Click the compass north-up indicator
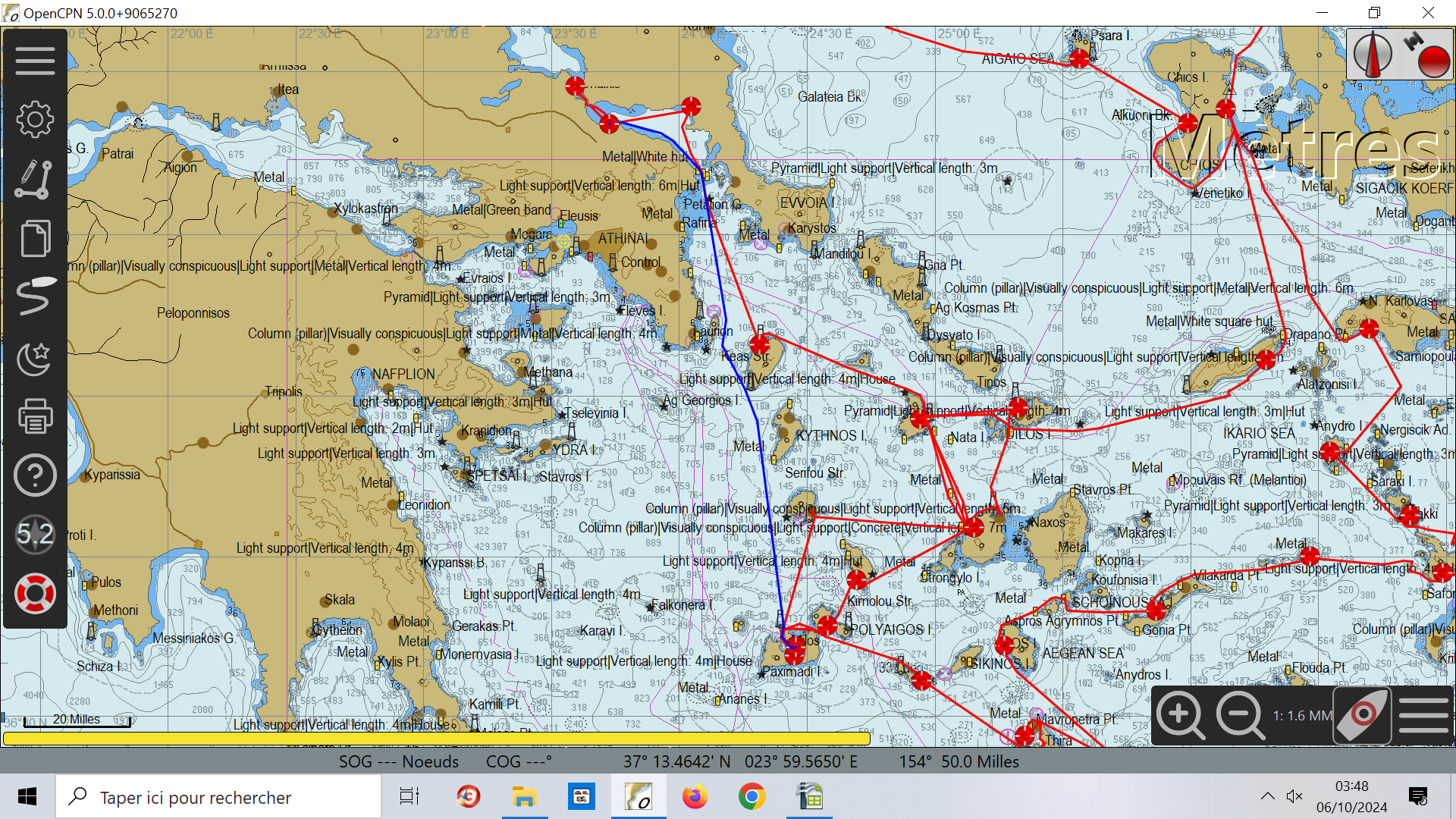 tap(1373, 55)
